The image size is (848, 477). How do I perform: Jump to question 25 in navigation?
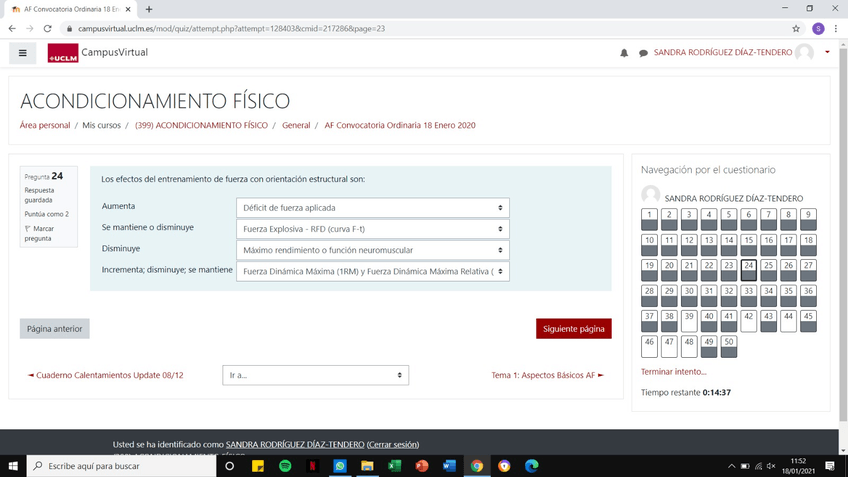768,270
